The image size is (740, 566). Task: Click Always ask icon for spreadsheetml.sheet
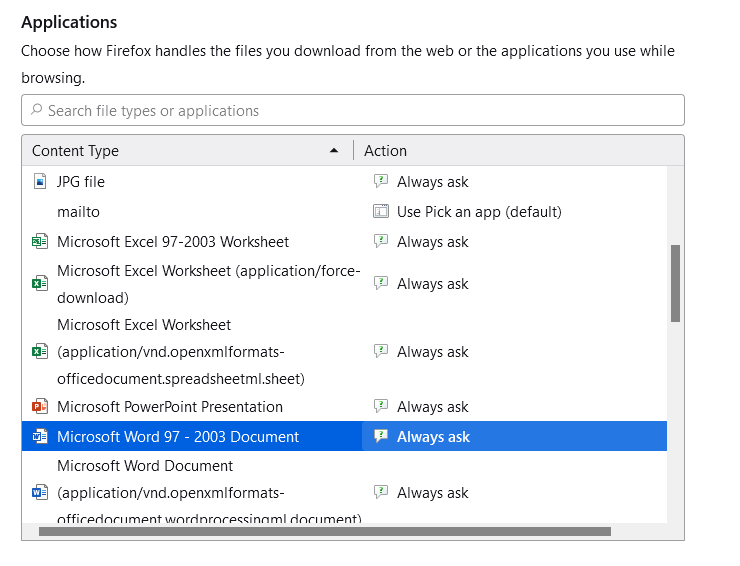[381, 351]
